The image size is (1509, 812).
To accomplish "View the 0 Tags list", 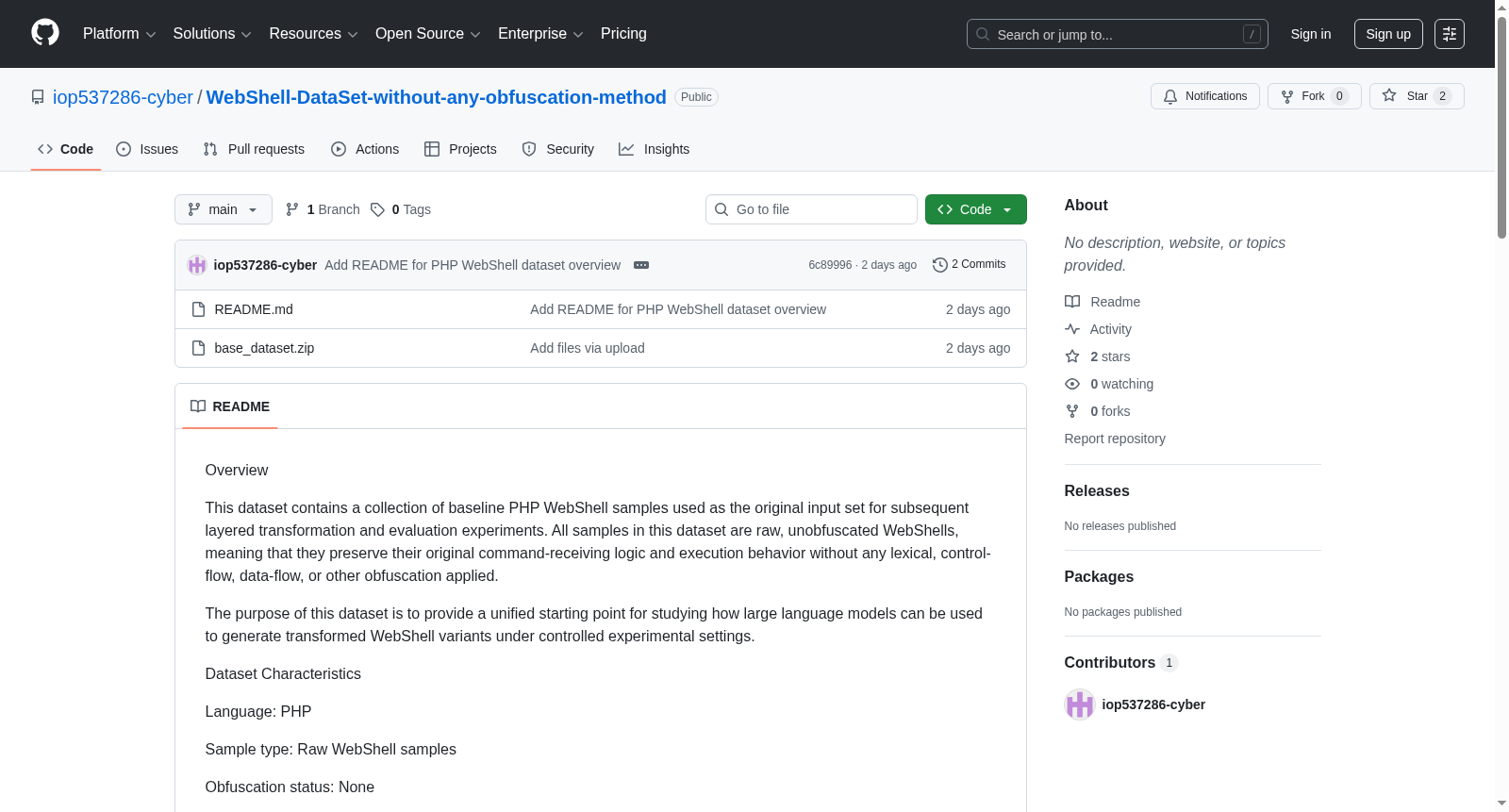I will [401, 209].
